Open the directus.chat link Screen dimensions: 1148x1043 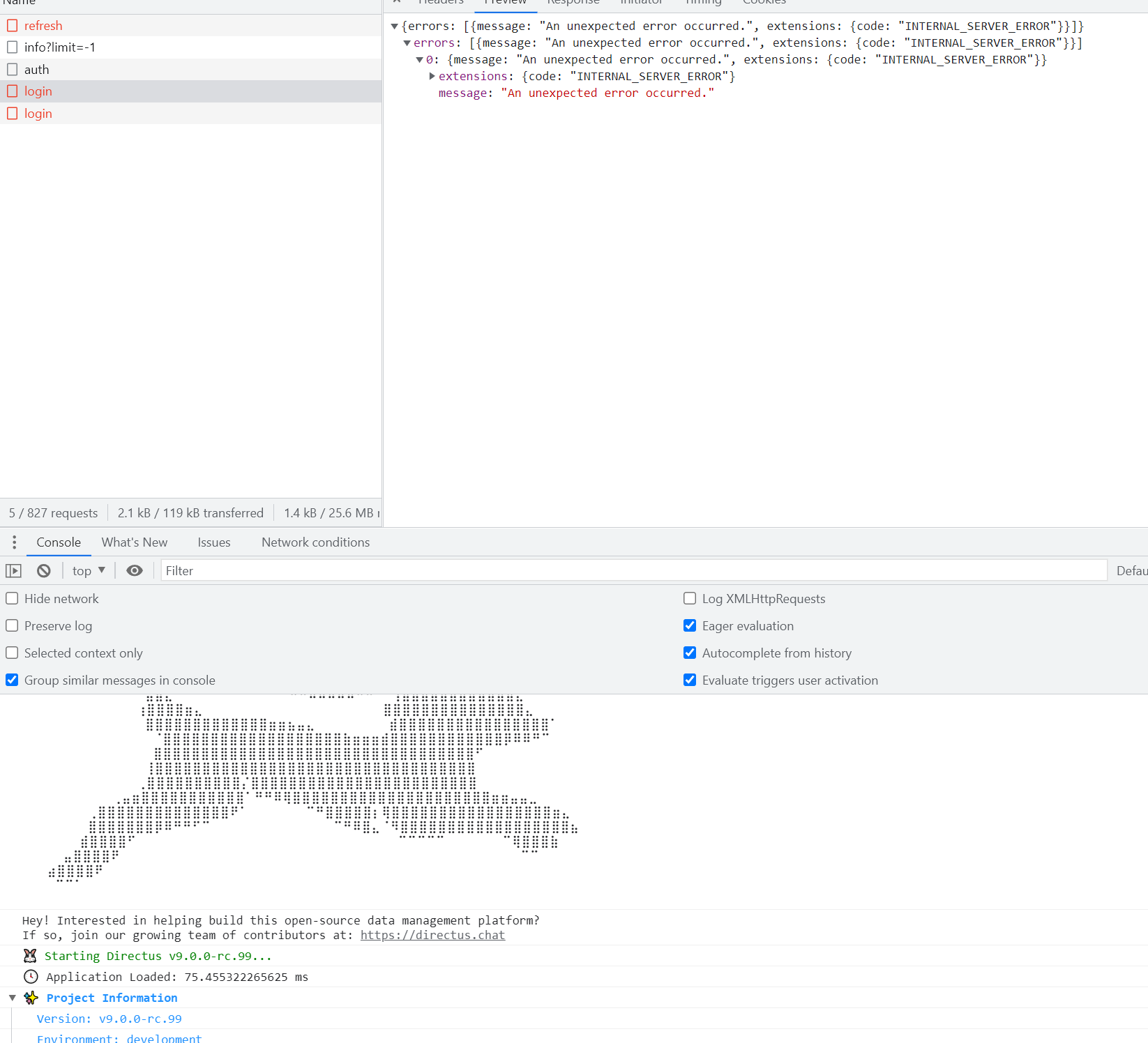(432, 935)
